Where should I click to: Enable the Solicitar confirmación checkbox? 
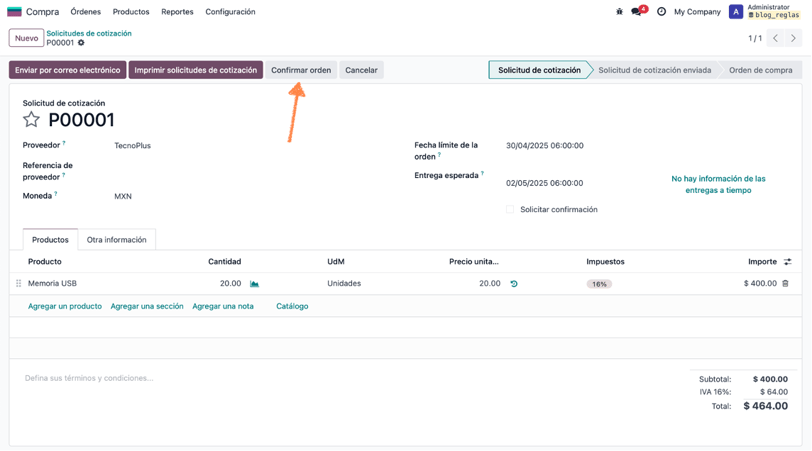510,209
